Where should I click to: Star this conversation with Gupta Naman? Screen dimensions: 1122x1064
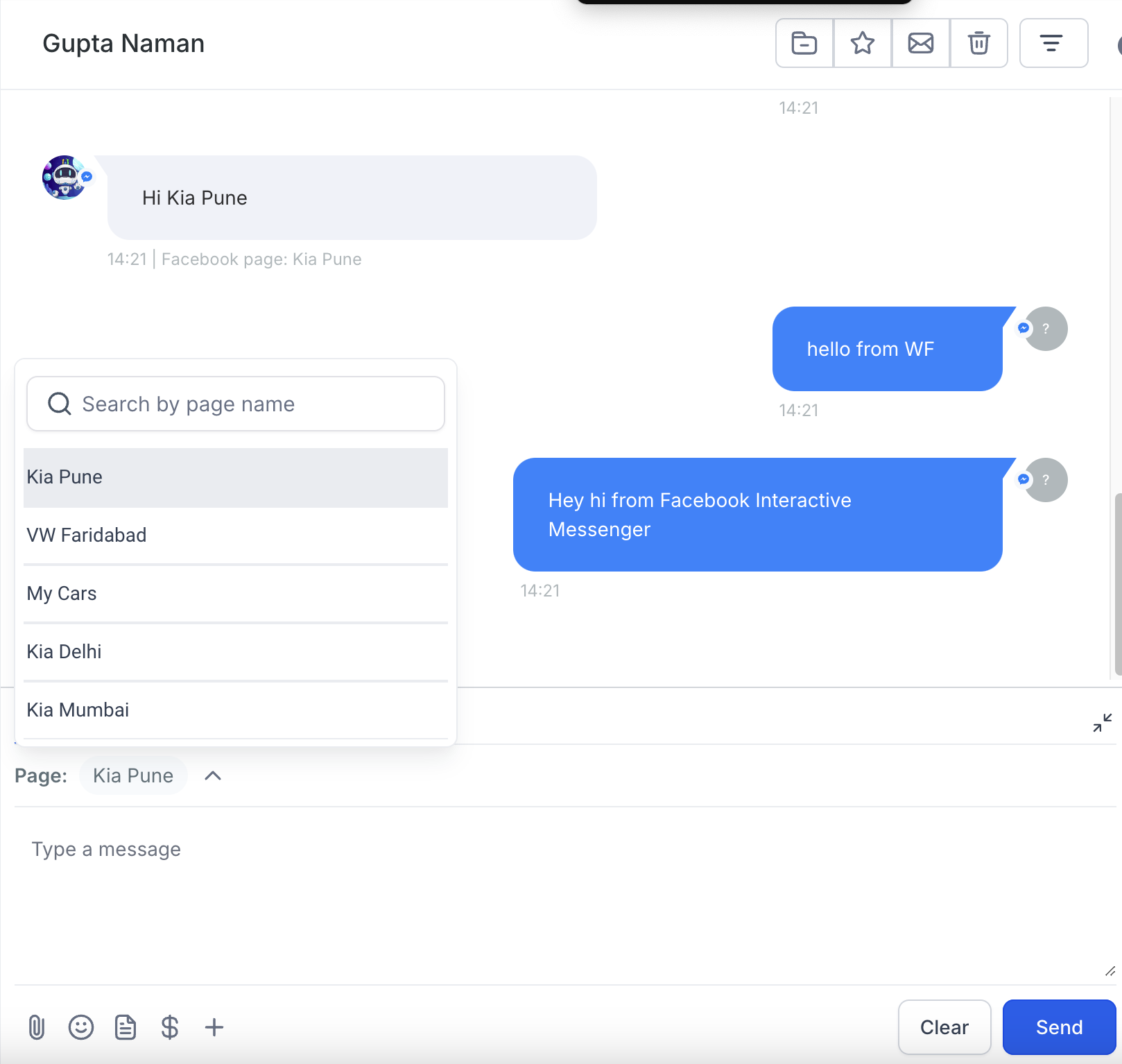click(x=862, y=43)
